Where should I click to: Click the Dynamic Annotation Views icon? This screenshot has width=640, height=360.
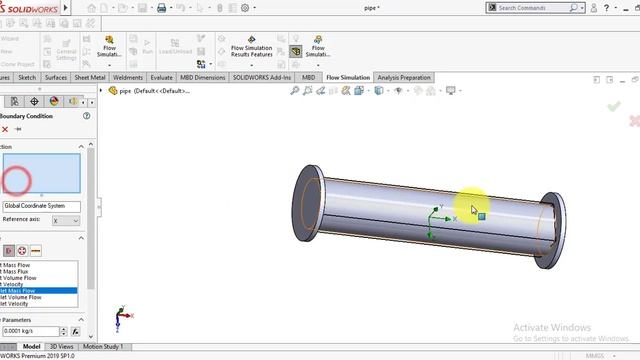346,91
